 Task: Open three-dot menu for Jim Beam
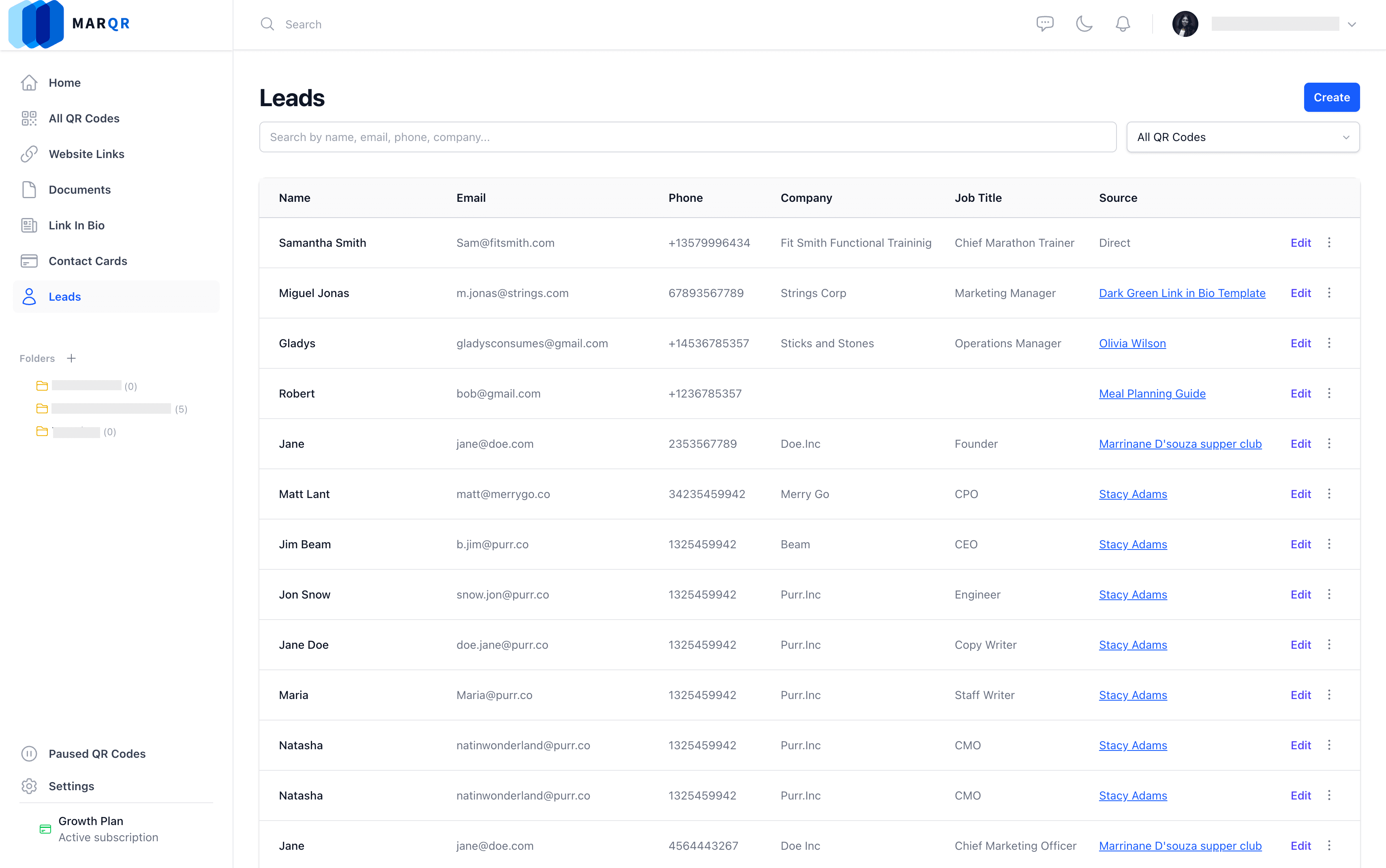(x=1329, y=544)
